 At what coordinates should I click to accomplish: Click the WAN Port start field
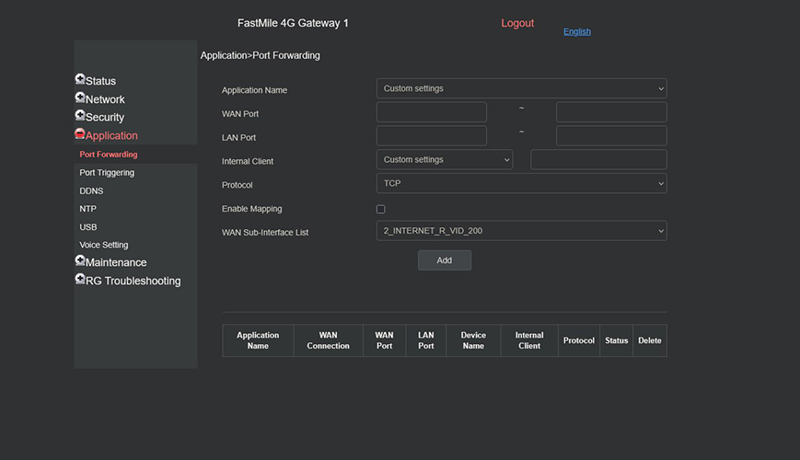tap(431, 112)
